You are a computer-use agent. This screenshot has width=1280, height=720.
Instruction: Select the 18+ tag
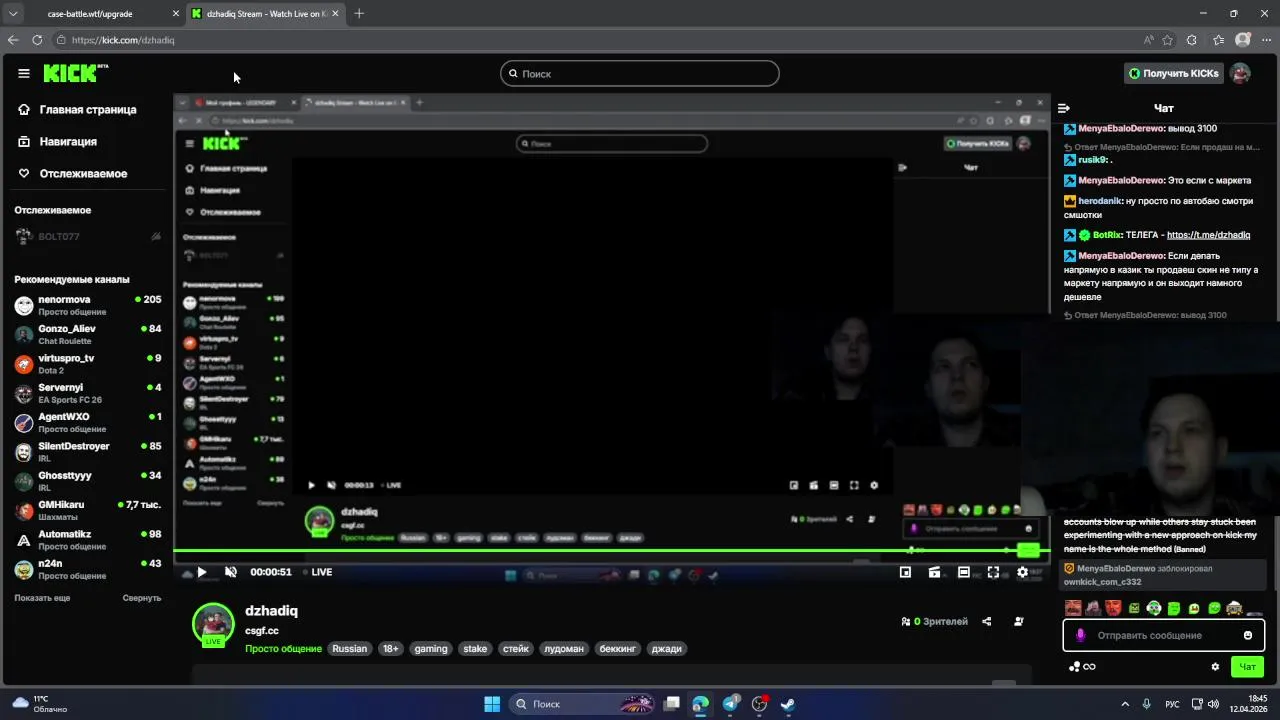click(390, 649)
